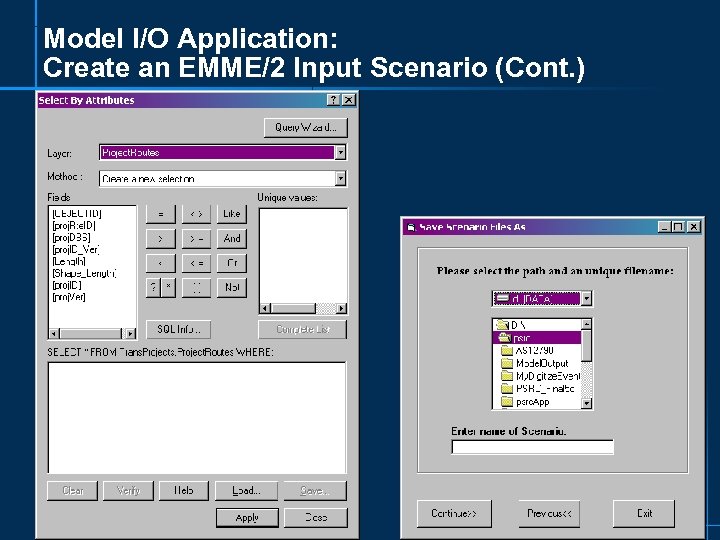Click the question mark wildcard button
Image resolution: width=720 pixels, height=540 pixels.
click(x=153, y=288)
